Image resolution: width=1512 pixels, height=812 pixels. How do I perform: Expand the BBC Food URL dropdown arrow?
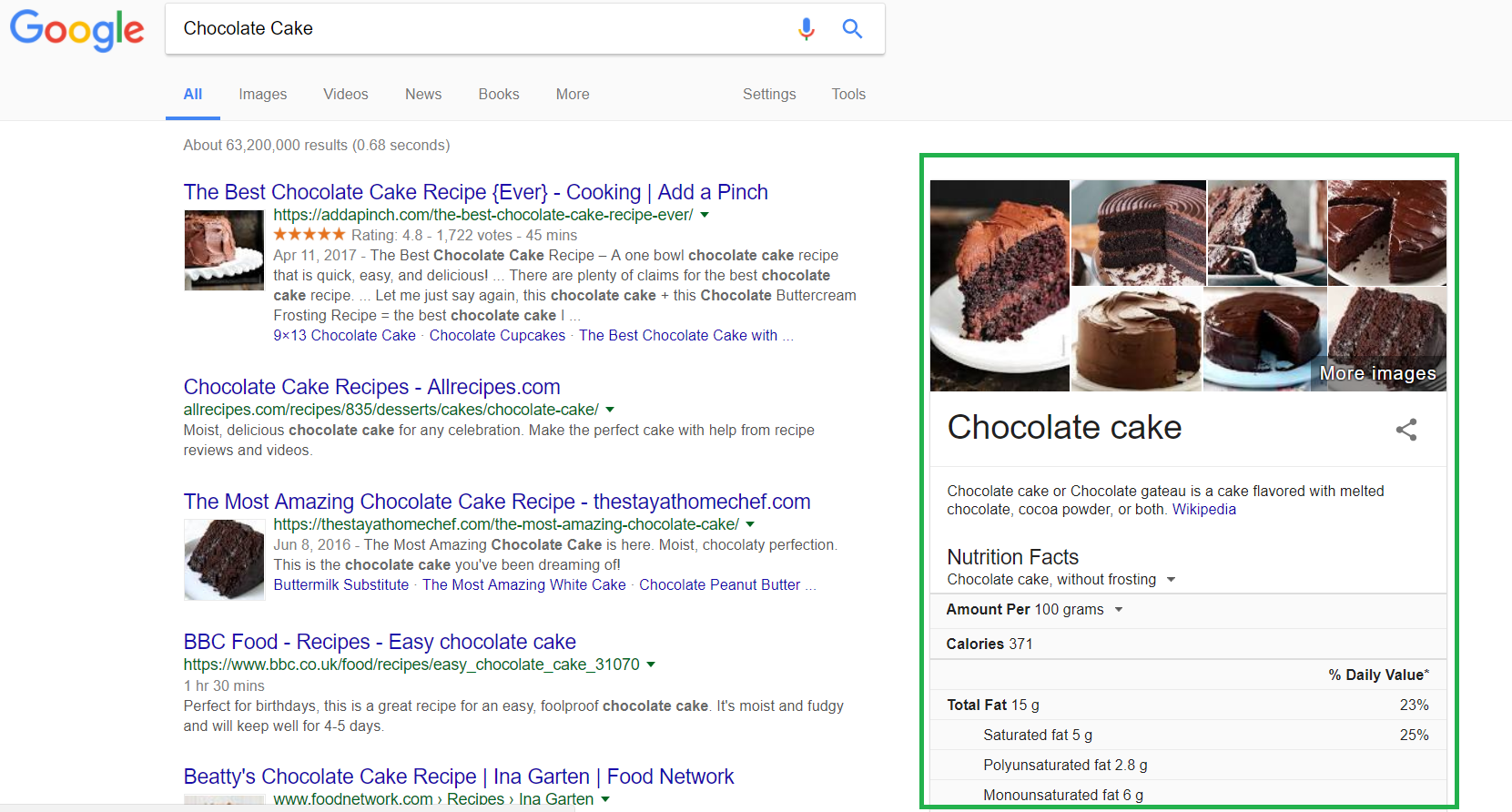[651, 665]
